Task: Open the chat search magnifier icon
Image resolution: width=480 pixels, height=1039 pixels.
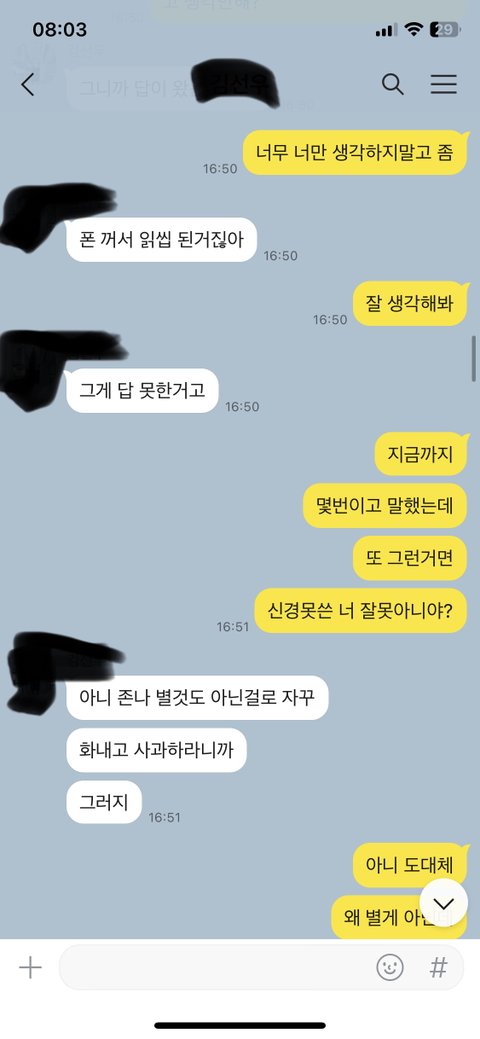Action: pos(392,84)
